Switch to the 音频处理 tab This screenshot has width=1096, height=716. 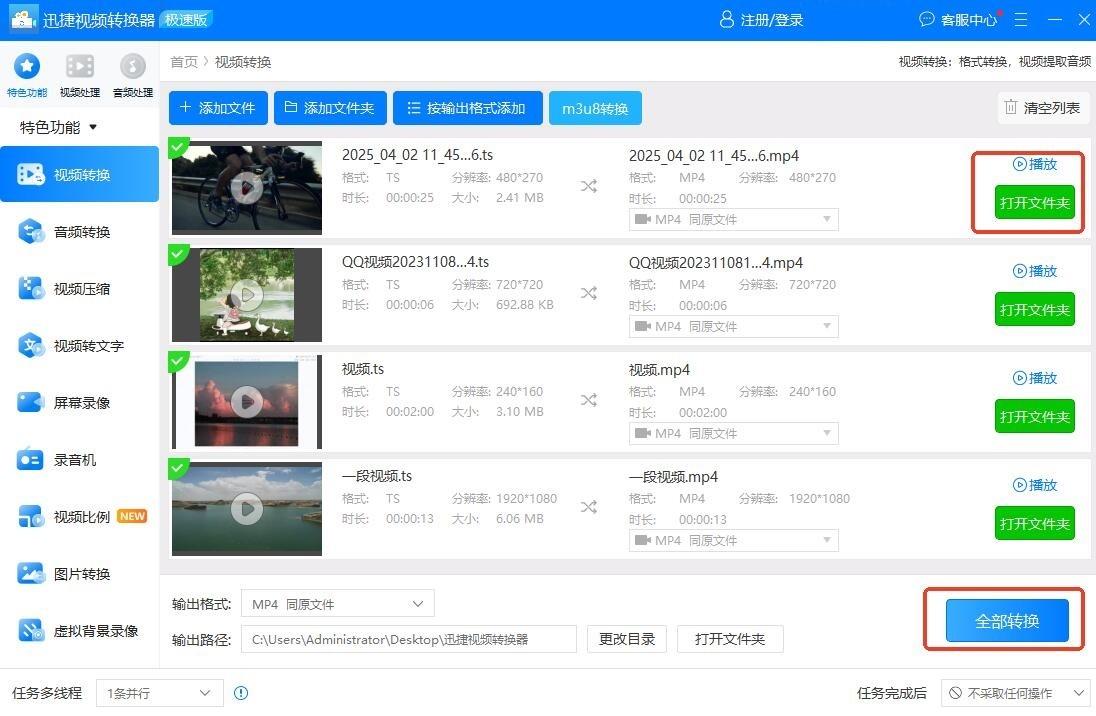pyautogui.click(x=132, y=73)
